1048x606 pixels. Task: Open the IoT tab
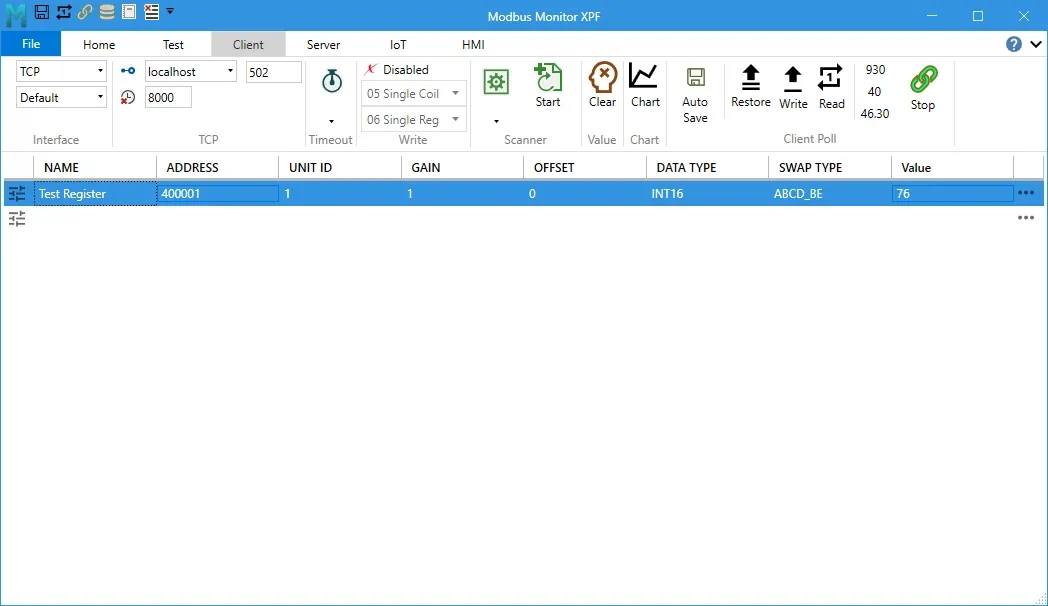pos(398,44)
